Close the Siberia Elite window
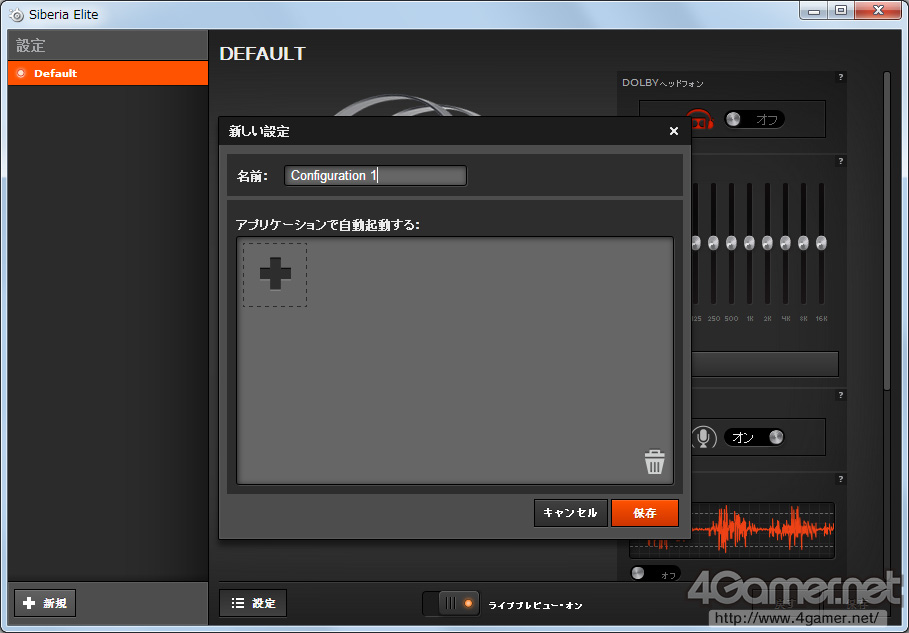This screenshot has height=633, width=909. point(878,11)
